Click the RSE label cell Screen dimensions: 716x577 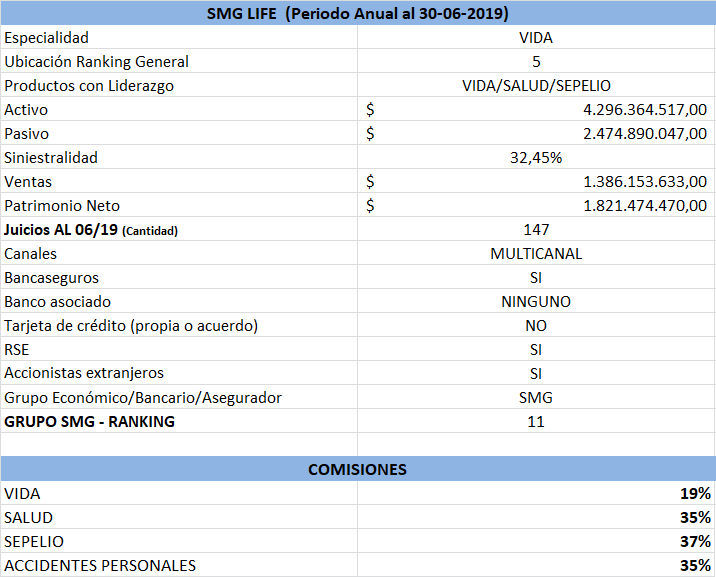coord(179,349)
